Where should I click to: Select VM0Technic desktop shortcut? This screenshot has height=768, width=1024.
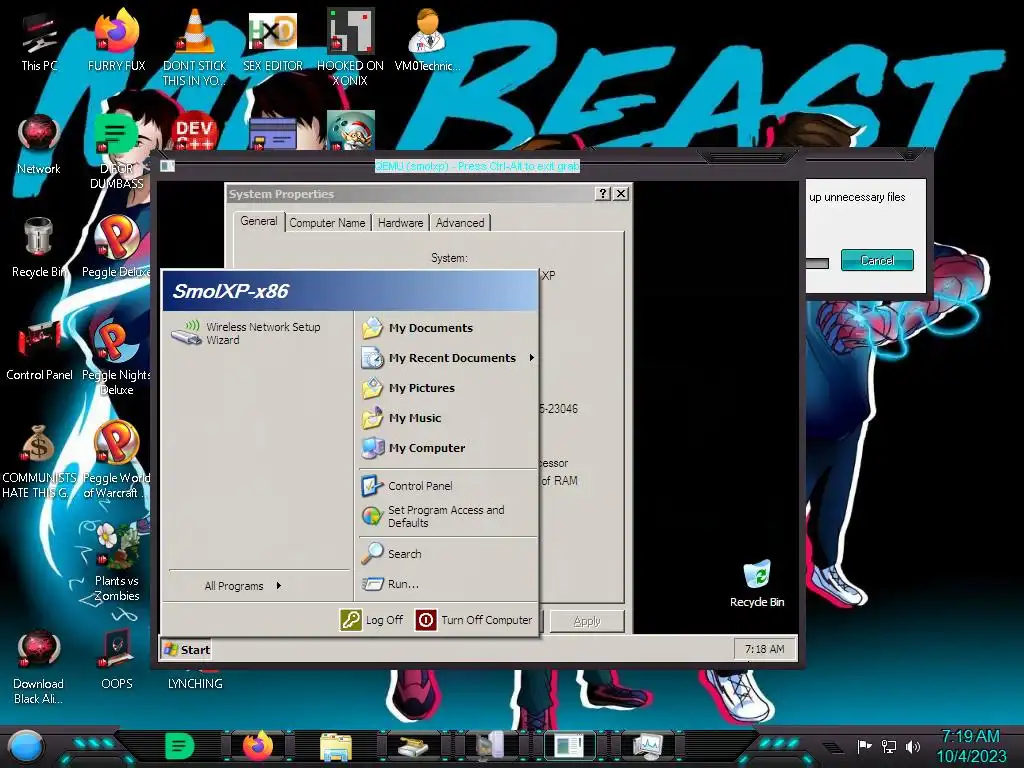click(x=427, y=41)
